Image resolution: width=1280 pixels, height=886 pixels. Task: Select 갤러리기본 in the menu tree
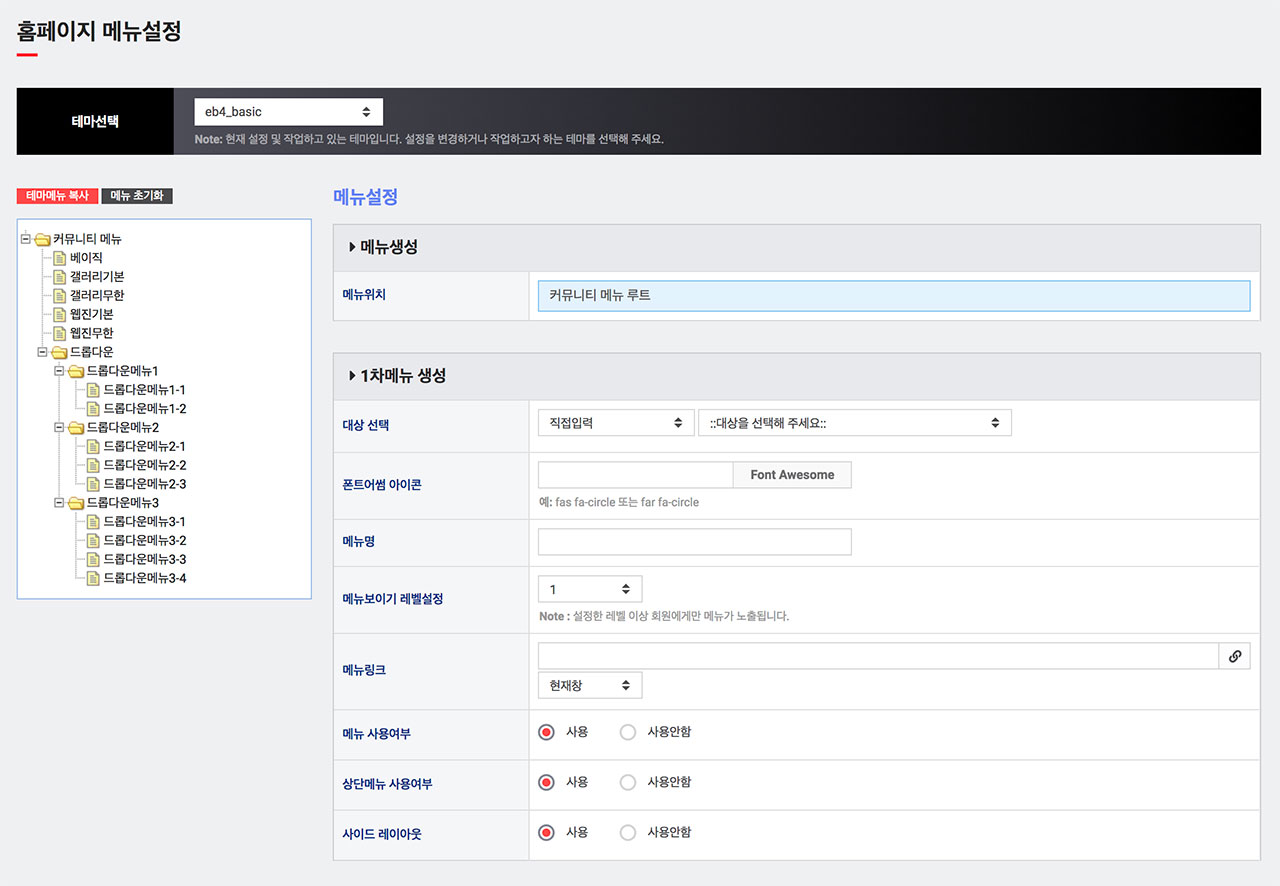coord(97,277)
